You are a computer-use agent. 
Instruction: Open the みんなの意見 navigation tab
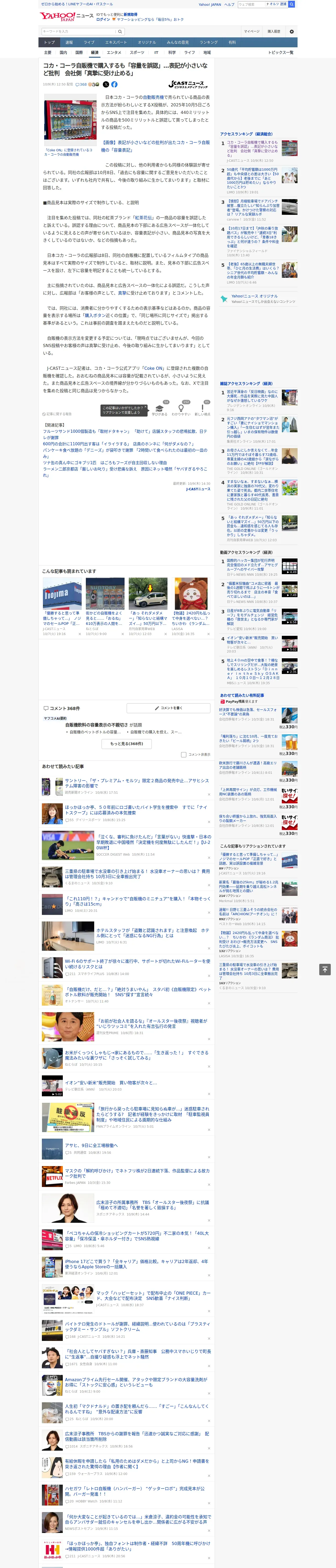[x=178, y=43]
